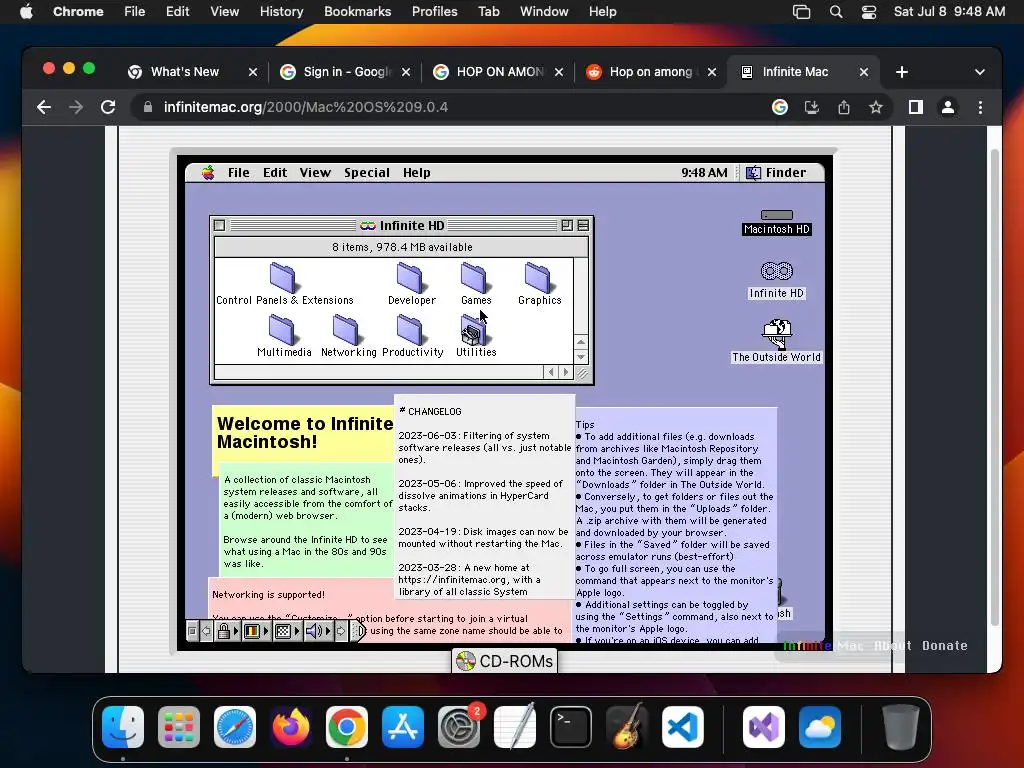Open the macOS Bookmarks menu

[357, 12]
